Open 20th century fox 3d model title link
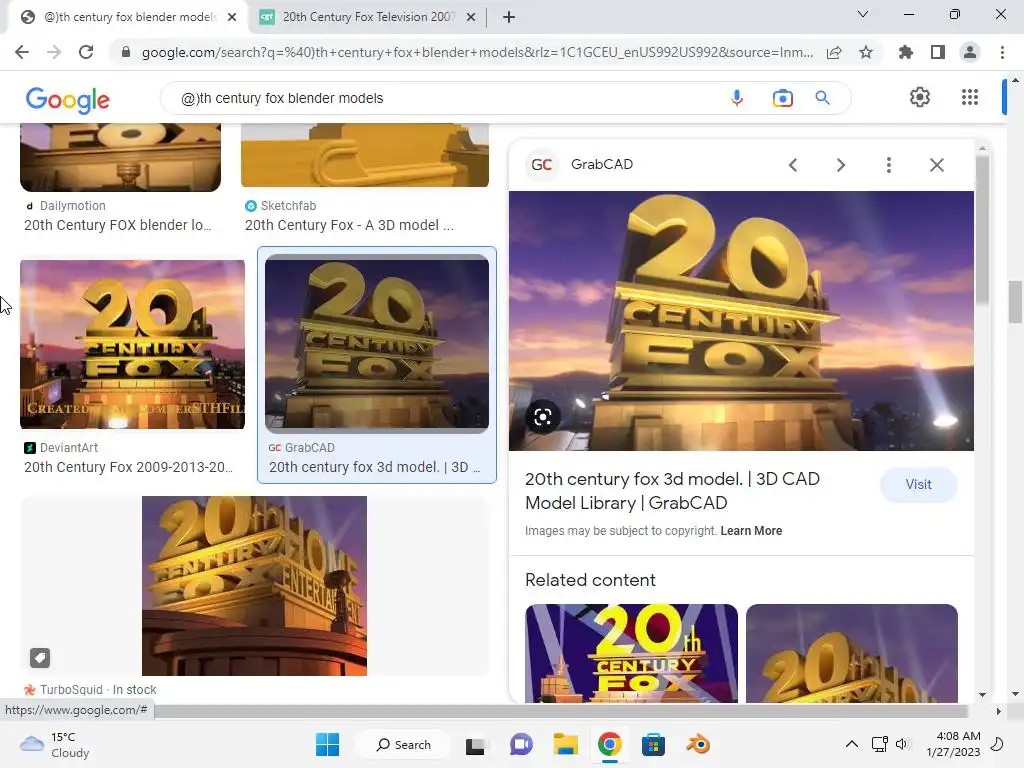1024x768 pixels. (x=672, y=490)
